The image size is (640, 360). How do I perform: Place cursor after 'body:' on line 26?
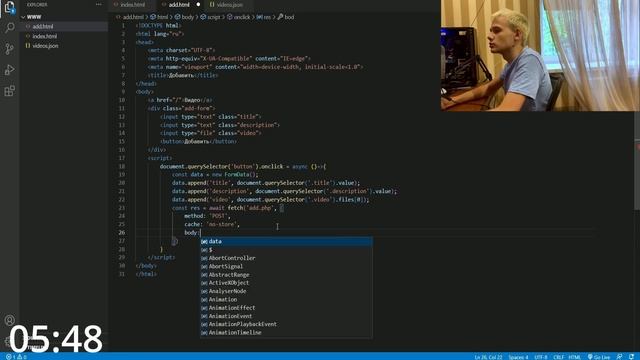(x=200, y=233)
